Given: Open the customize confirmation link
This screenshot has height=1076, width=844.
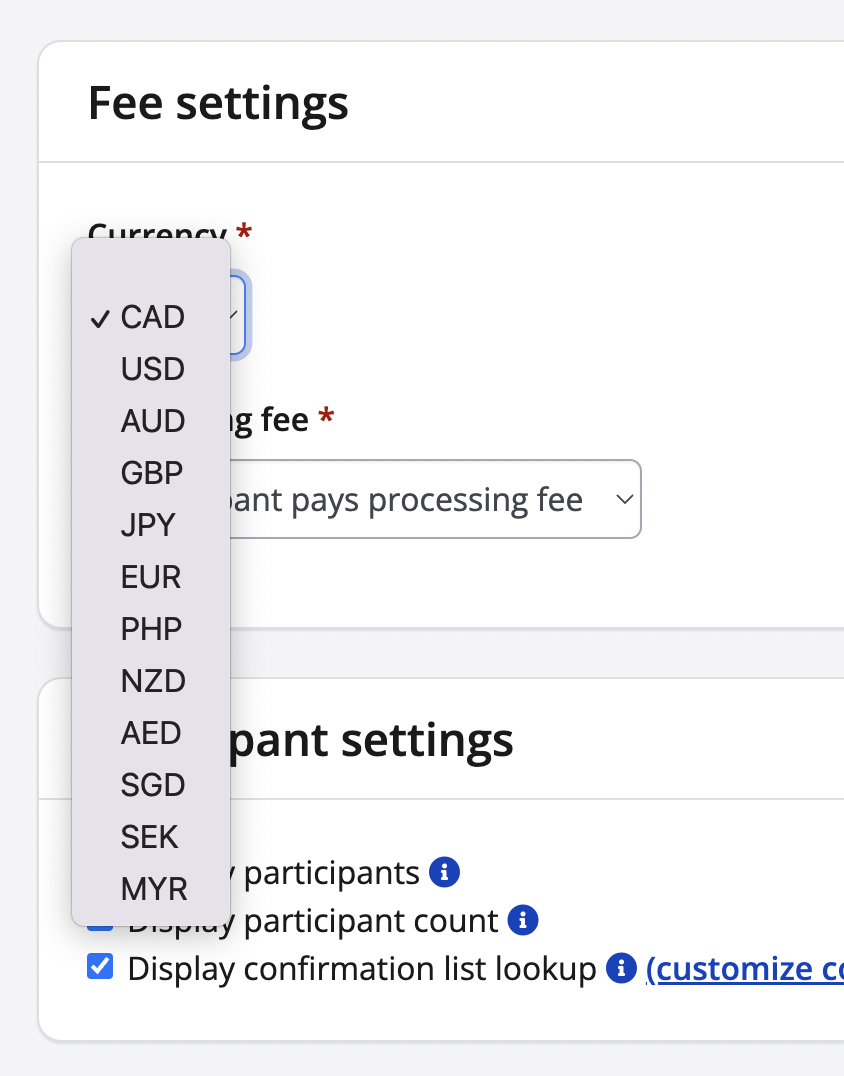Looking at the screenshot, I should [x=743, y=968].
